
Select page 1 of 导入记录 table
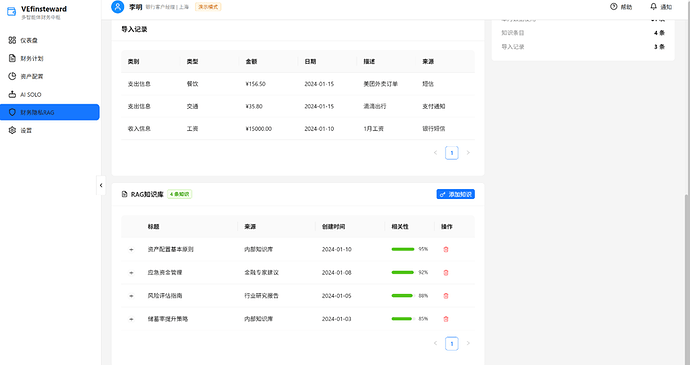452,153
